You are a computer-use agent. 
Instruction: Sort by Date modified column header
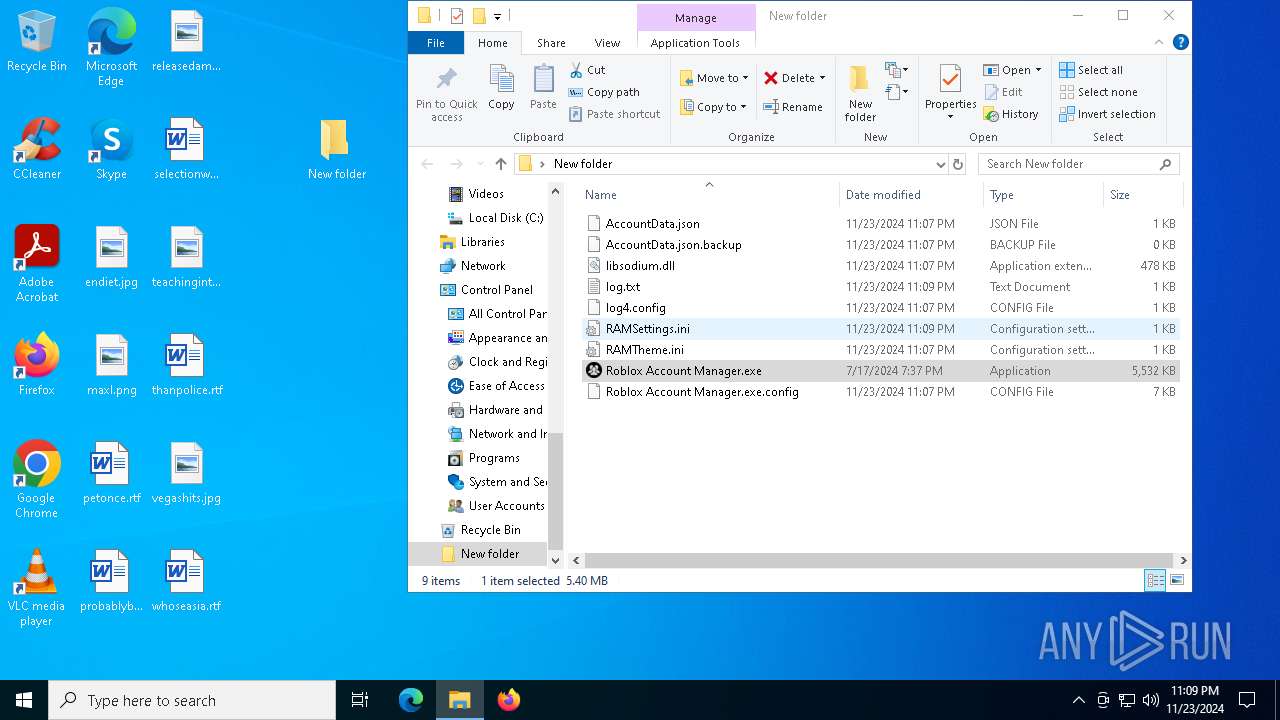tap(911, 195)
